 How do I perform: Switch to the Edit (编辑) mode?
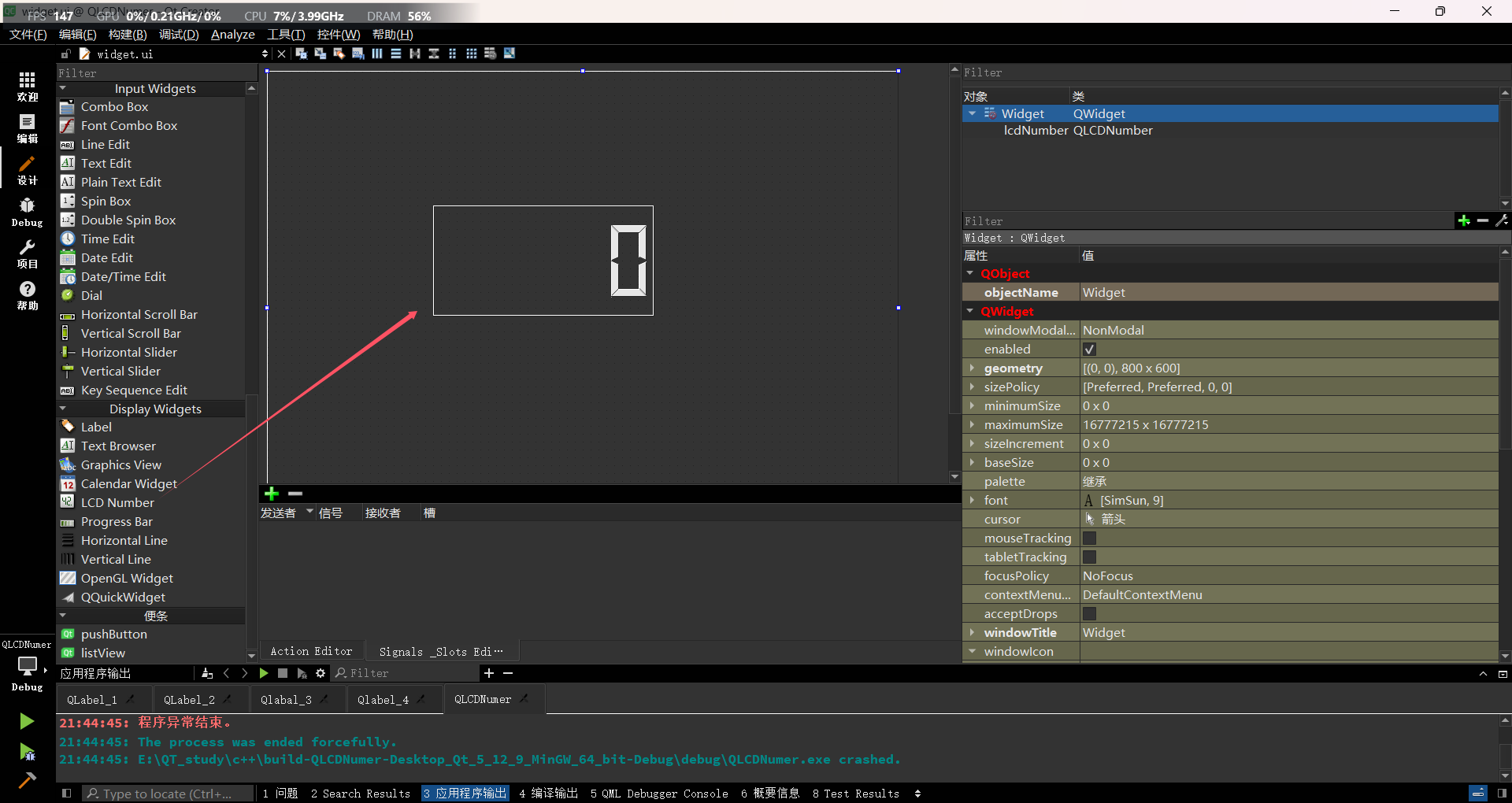coord(27,128)
